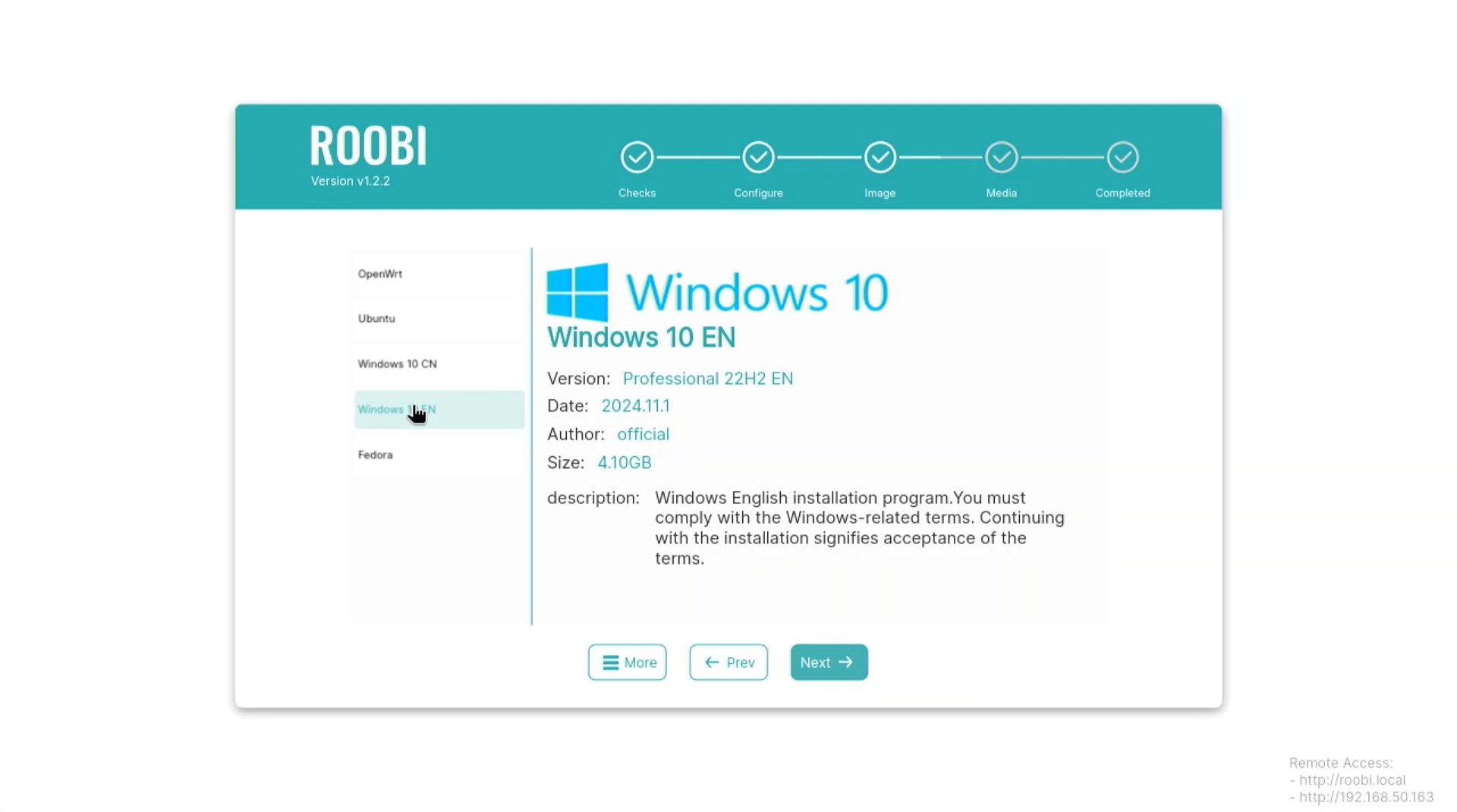Click the Configure step checkmark icon

pos(758,157)
